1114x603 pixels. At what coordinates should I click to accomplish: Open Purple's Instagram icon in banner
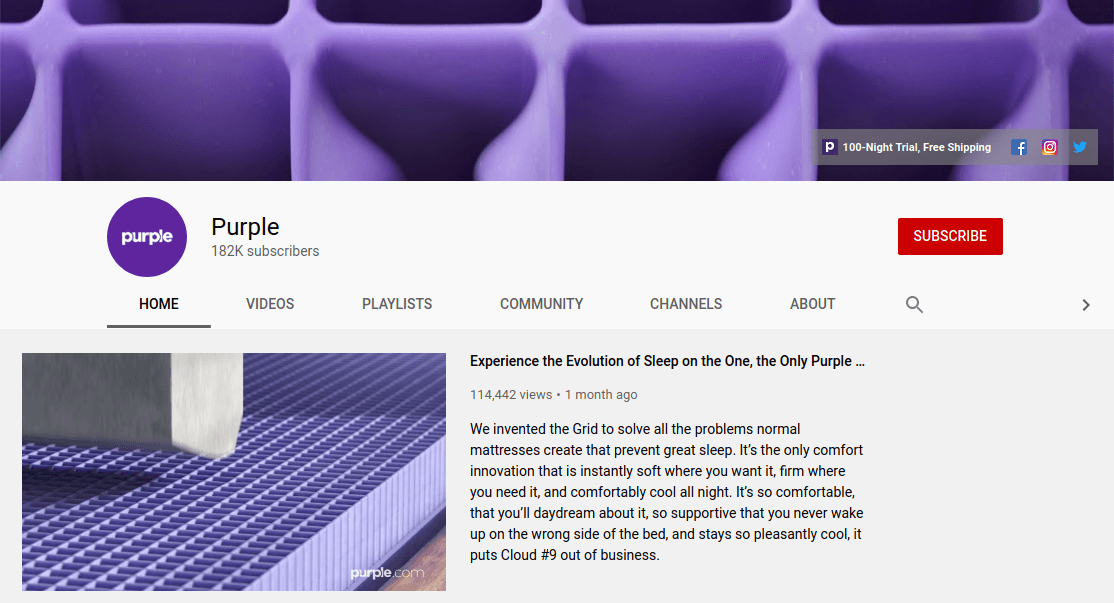pos(1049,148)
